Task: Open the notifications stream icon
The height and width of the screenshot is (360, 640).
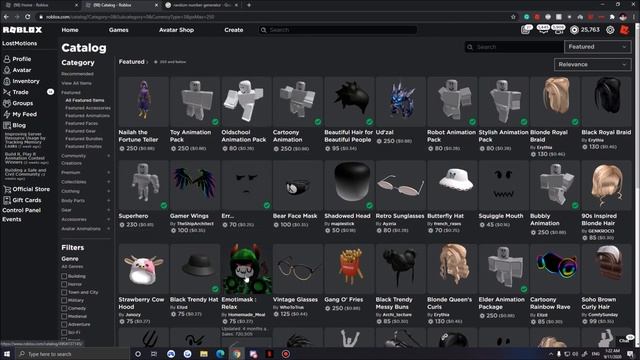Action: pos(526,30)
